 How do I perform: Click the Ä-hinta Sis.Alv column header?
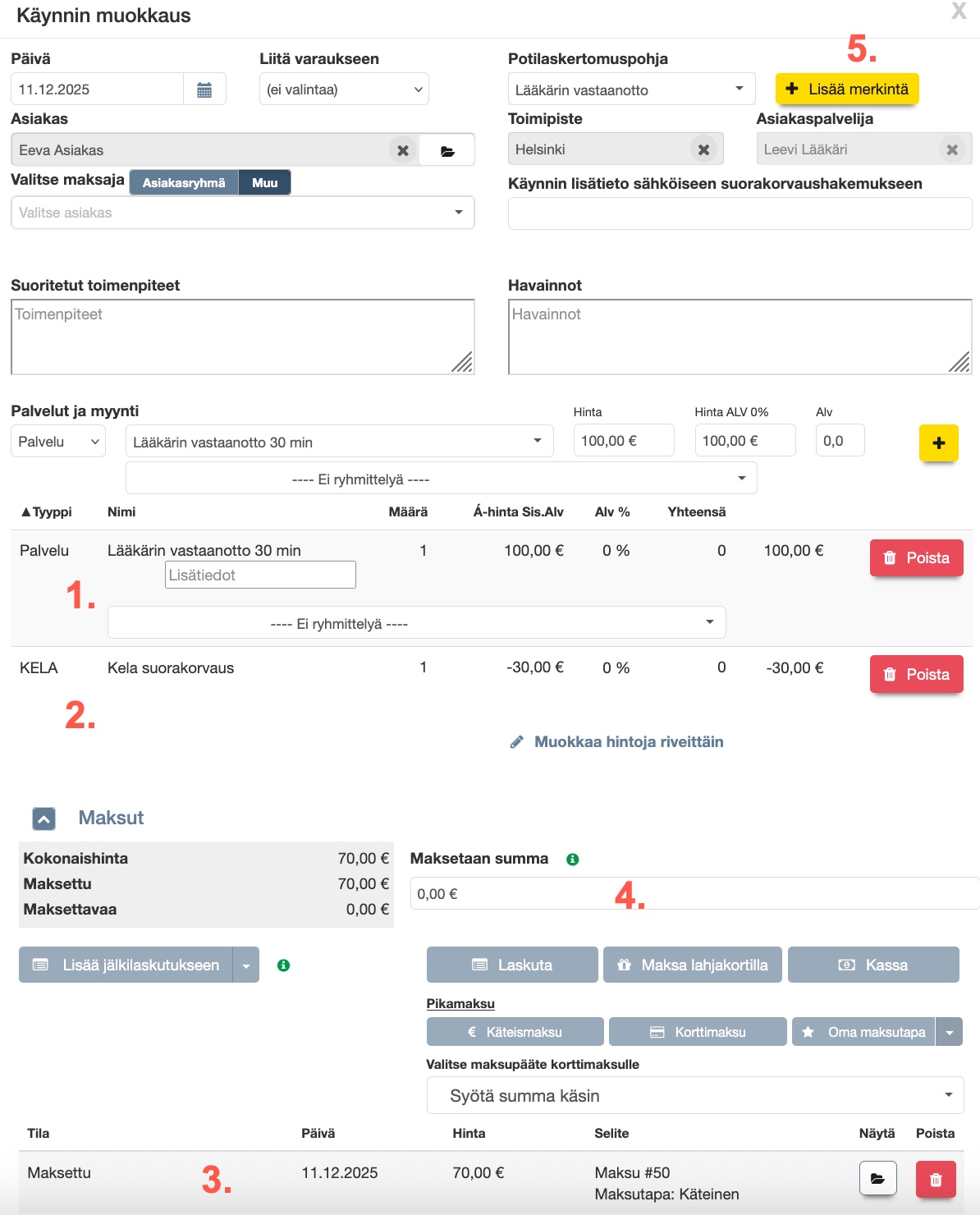point(518,512)
